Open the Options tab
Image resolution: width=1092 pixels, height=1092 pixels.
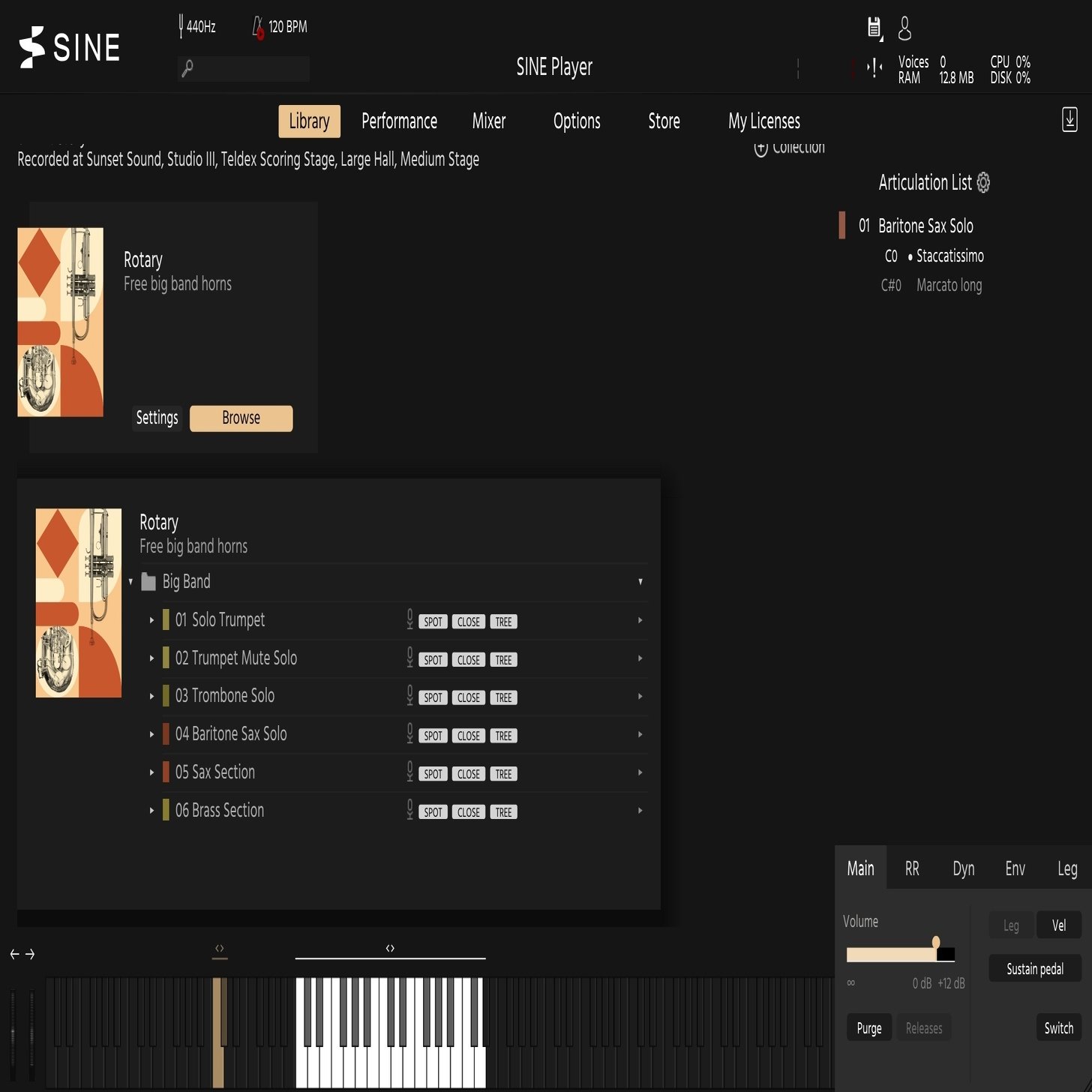(577, 121)
